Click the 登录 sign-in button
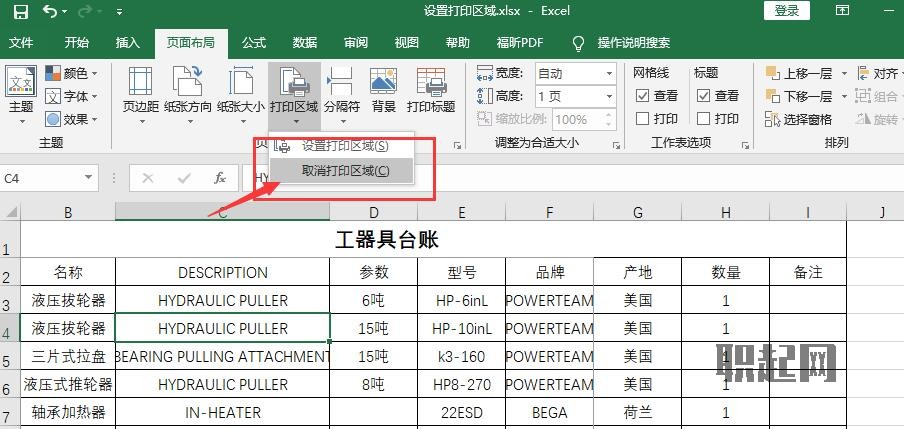 [x=786, y=11]
